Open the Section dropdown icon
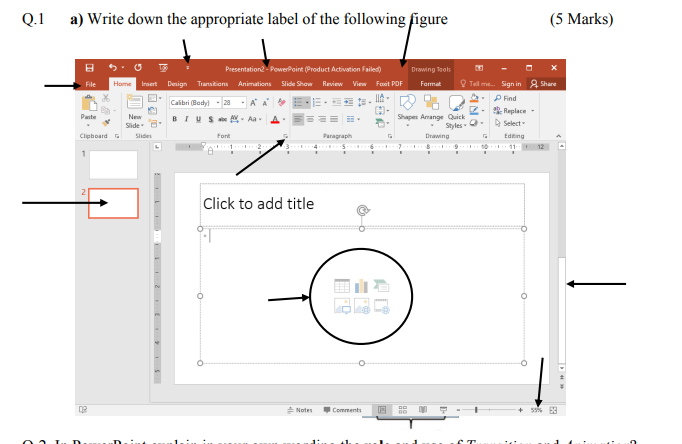Image resolution: width=682 pixels, height=444 pixels. tap(154, 123)
